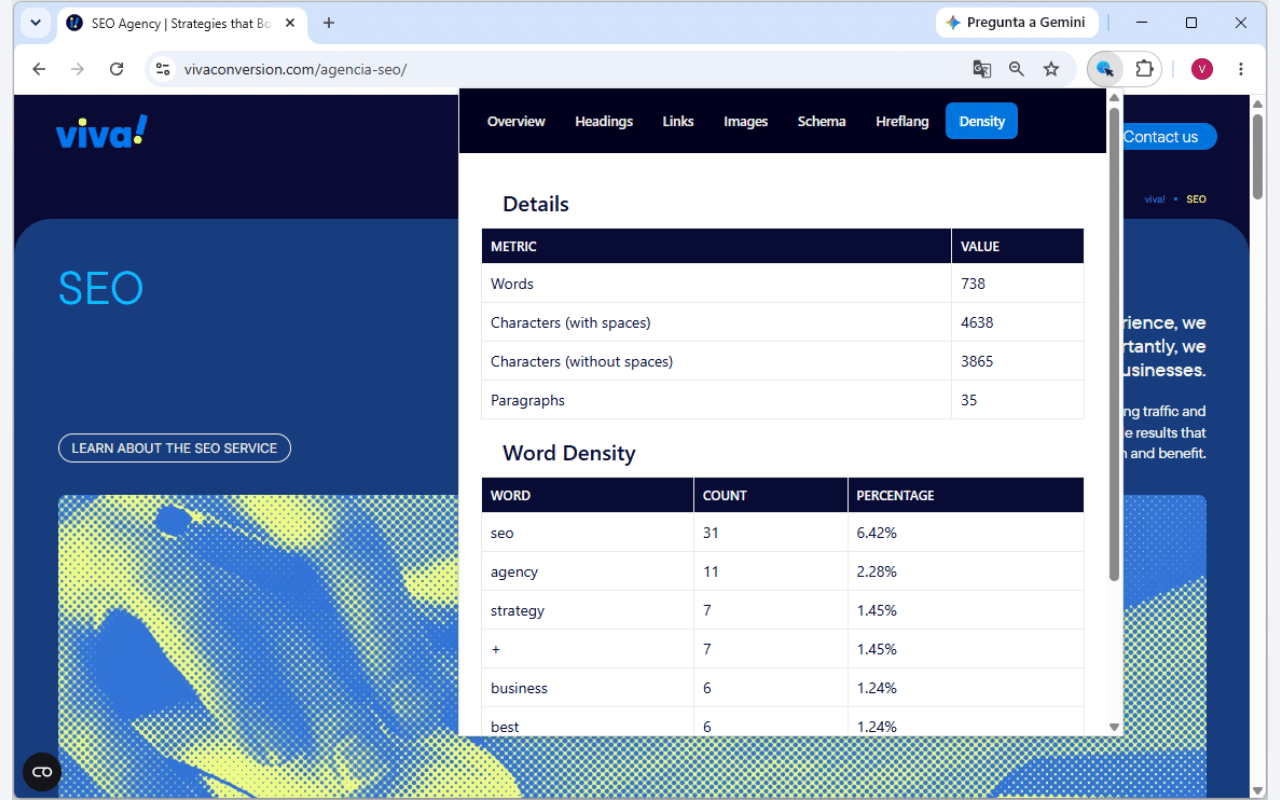The width and height of the screenshot is (1280, 800).
Task: Switch to the Overview tab
Action: pyautogui.click(x=516, y=121)
